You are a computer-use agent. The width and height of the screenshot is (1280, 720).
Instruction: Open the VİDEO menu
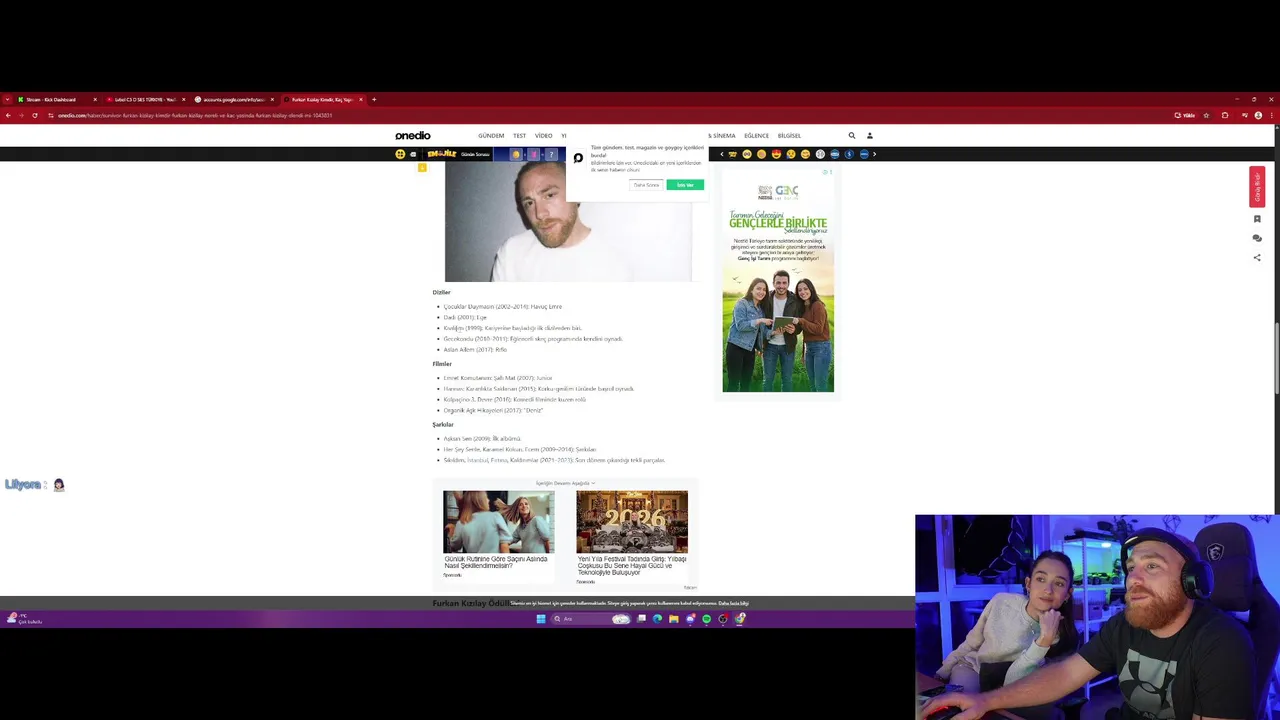coord(543,136)
